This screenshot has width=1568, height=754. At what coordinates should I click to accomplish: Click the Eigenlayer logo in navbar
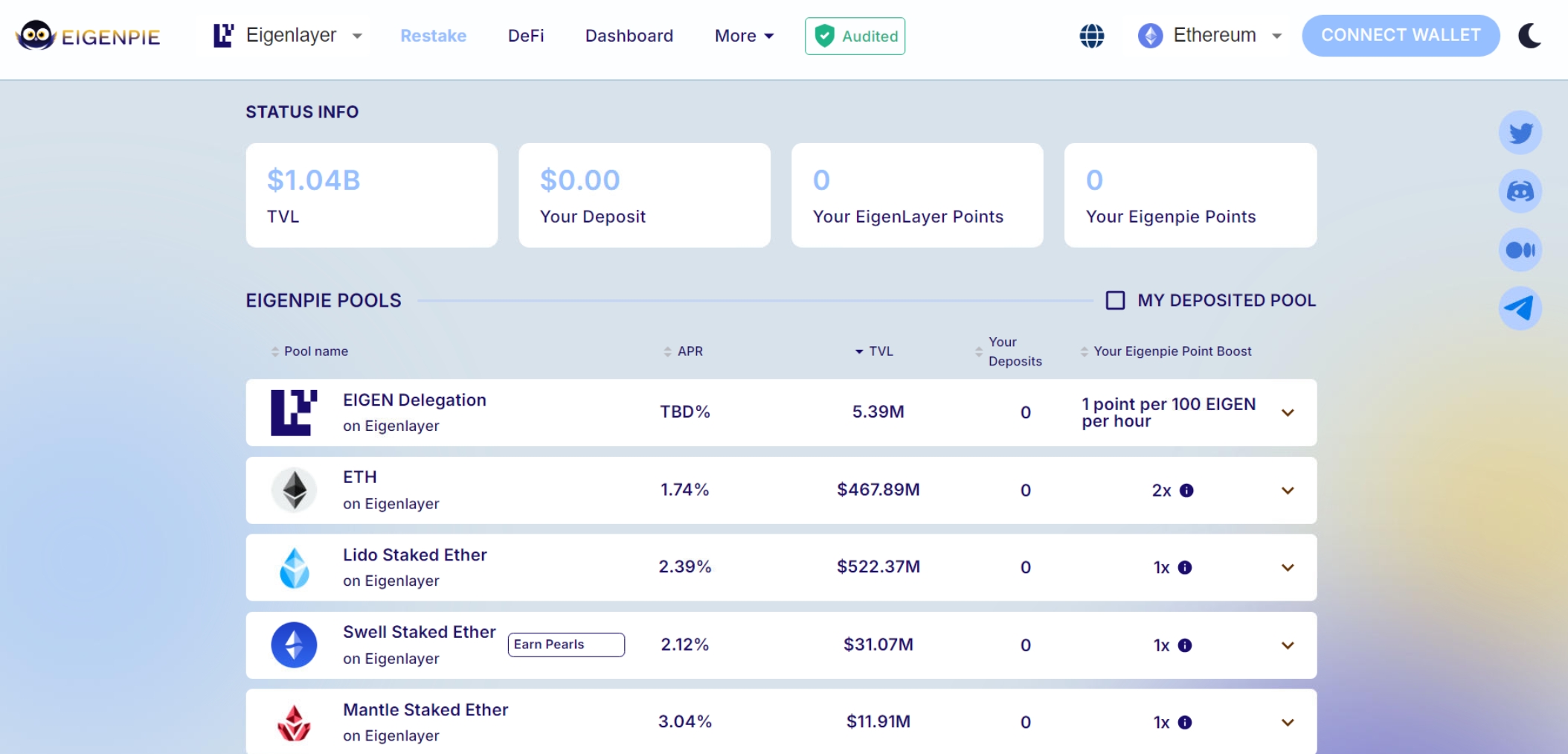coord(223,35)
